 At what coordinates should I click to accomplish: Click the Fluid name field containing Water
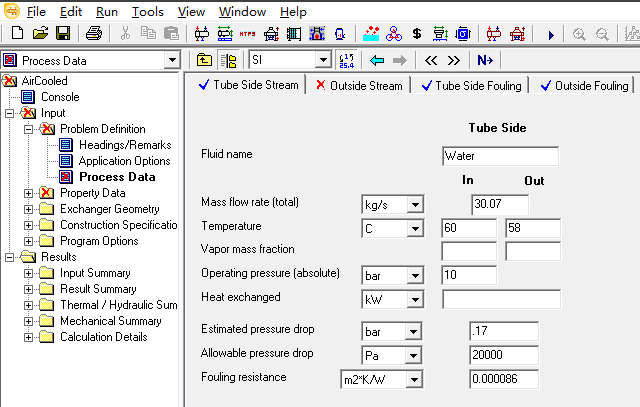500,156
